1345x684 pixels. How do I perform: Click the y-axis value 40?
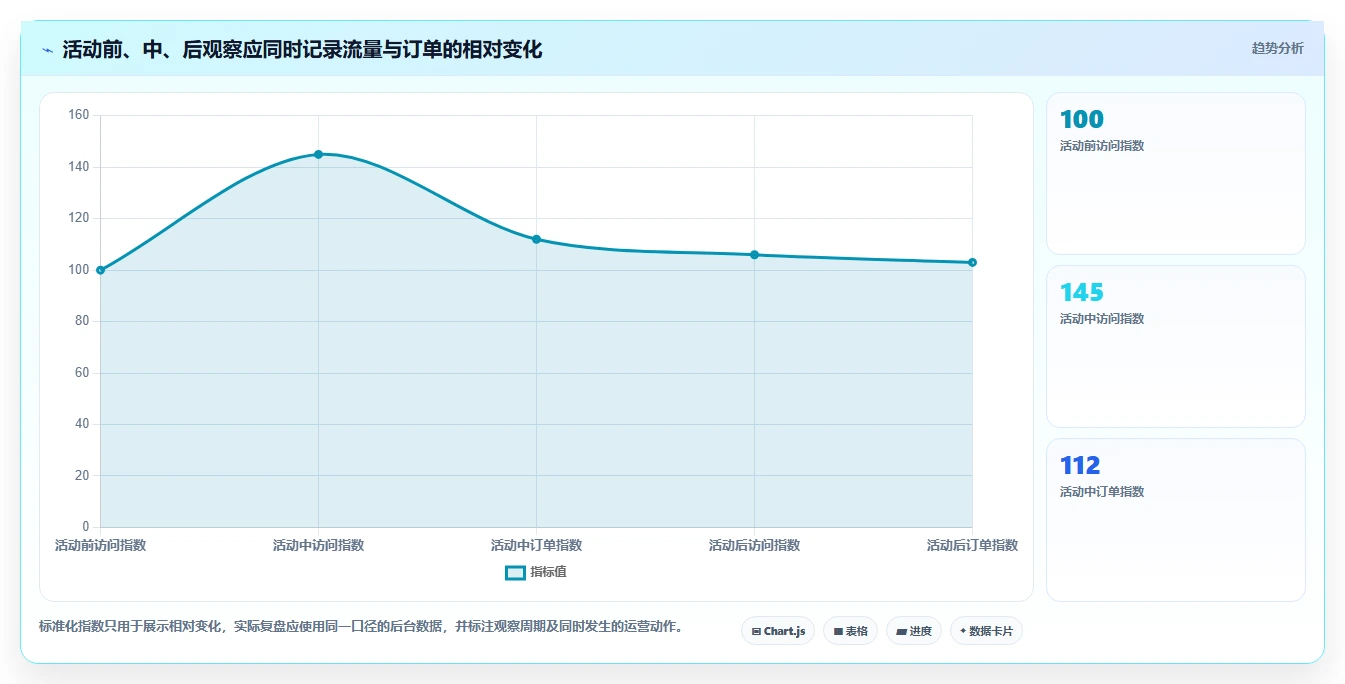[82, 424]
